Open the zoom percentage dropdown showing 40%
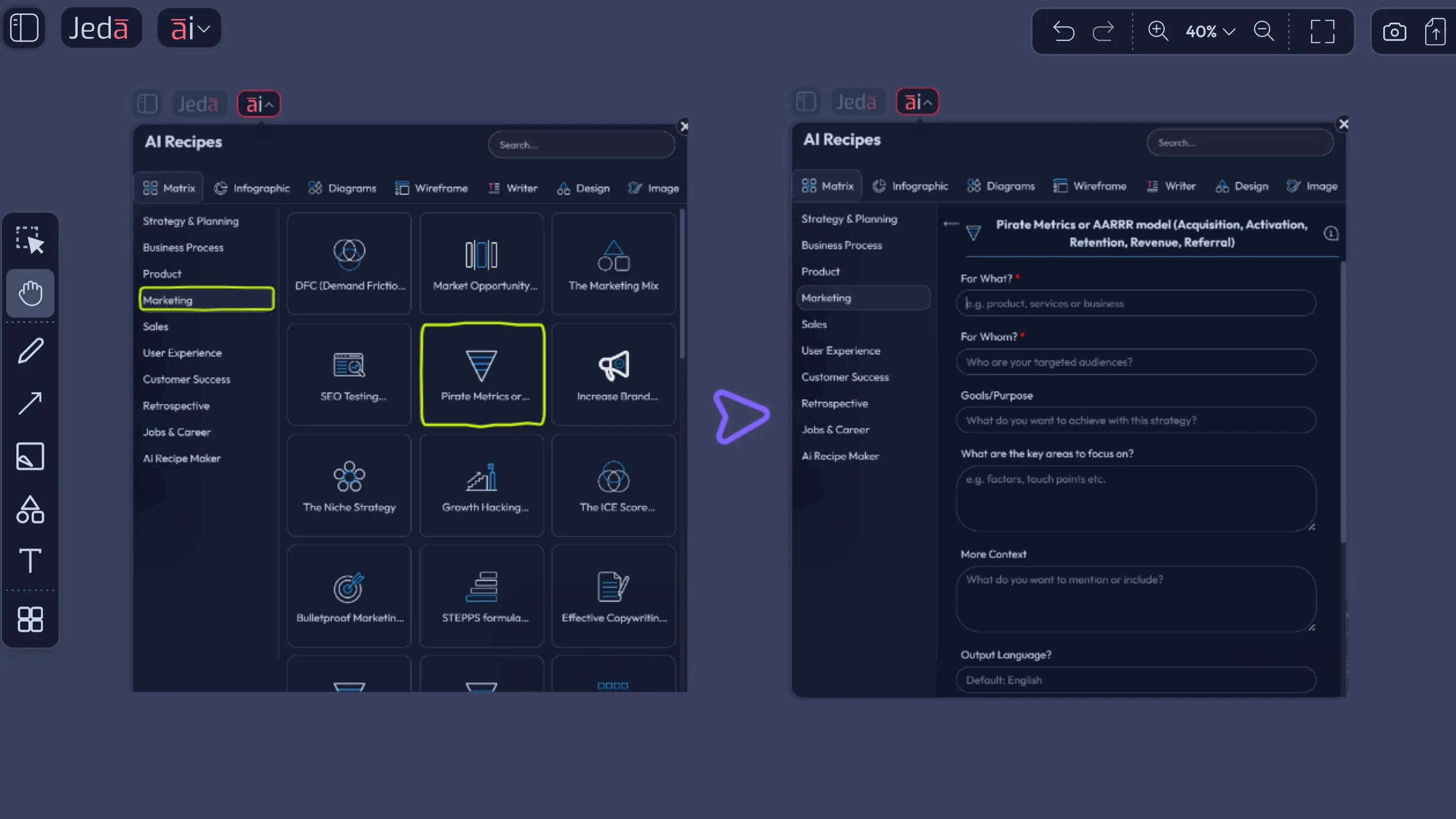The height and width of the screenshot is (819, 1456). (x=1208, y=31)
